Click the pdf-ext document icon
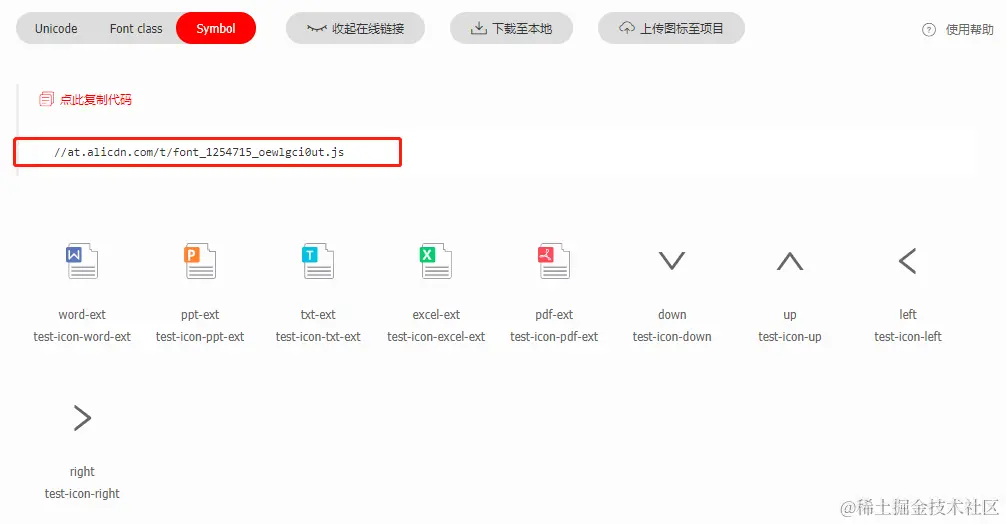Viewport: 1006px width, 524px height. 554,261
